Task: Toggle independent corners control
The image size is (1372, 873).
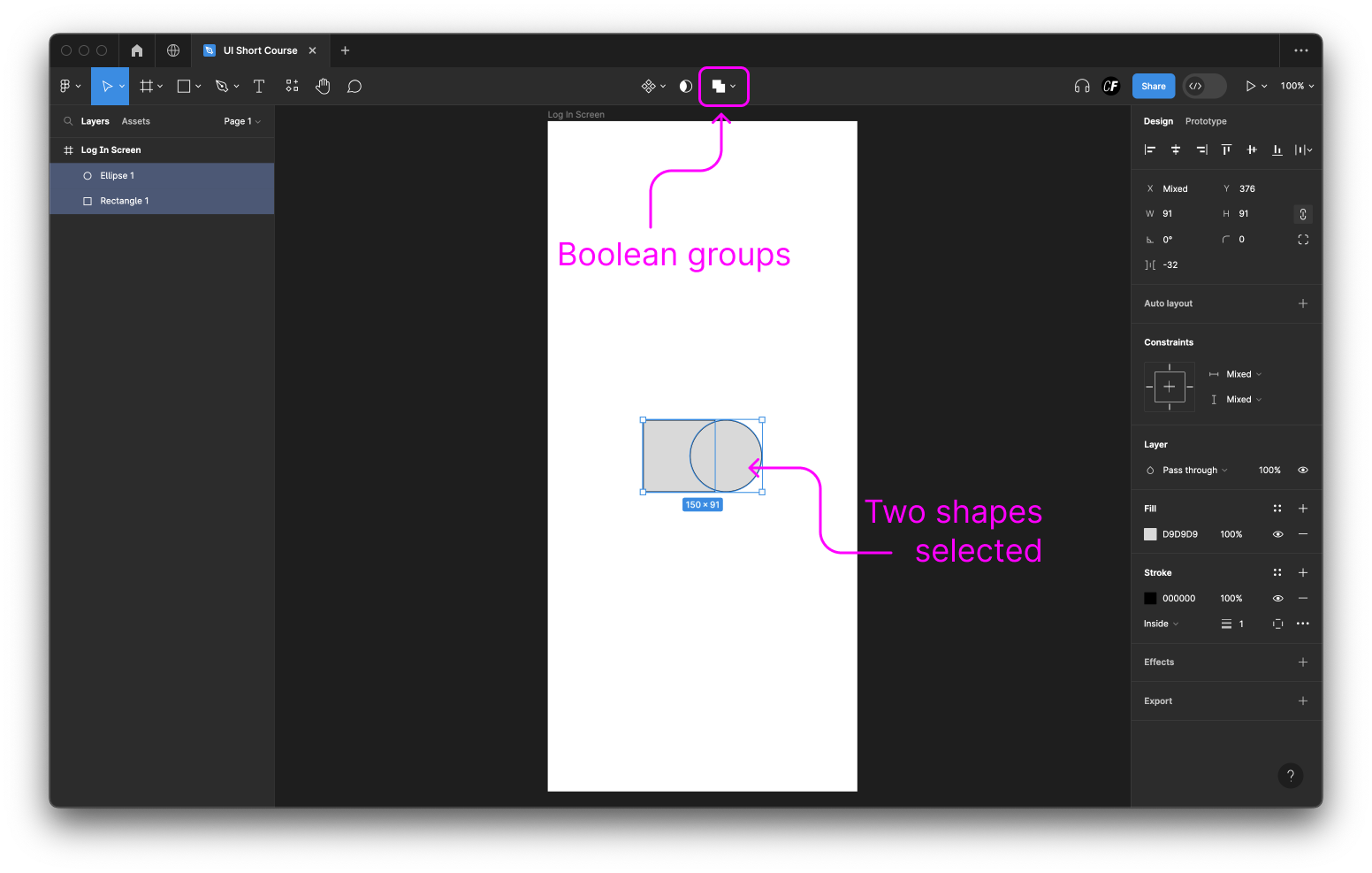Action: [1303, 240]
